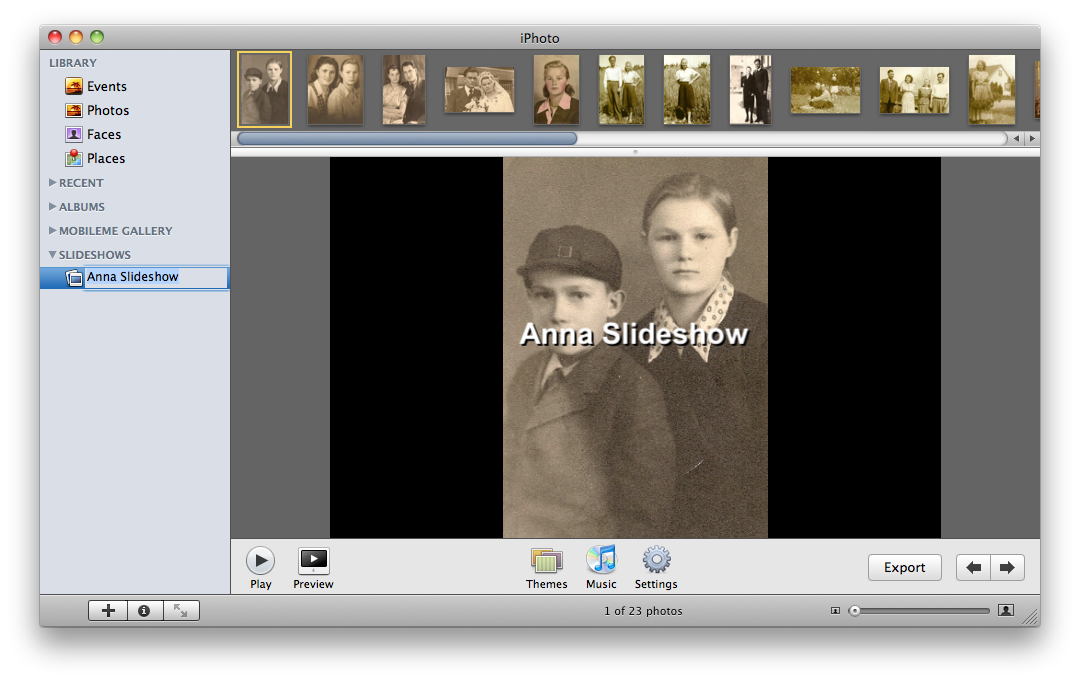Open the Themes chooser
This screenshot has height=682, width=1080.
pyautogui.click(x=546, y=561)
